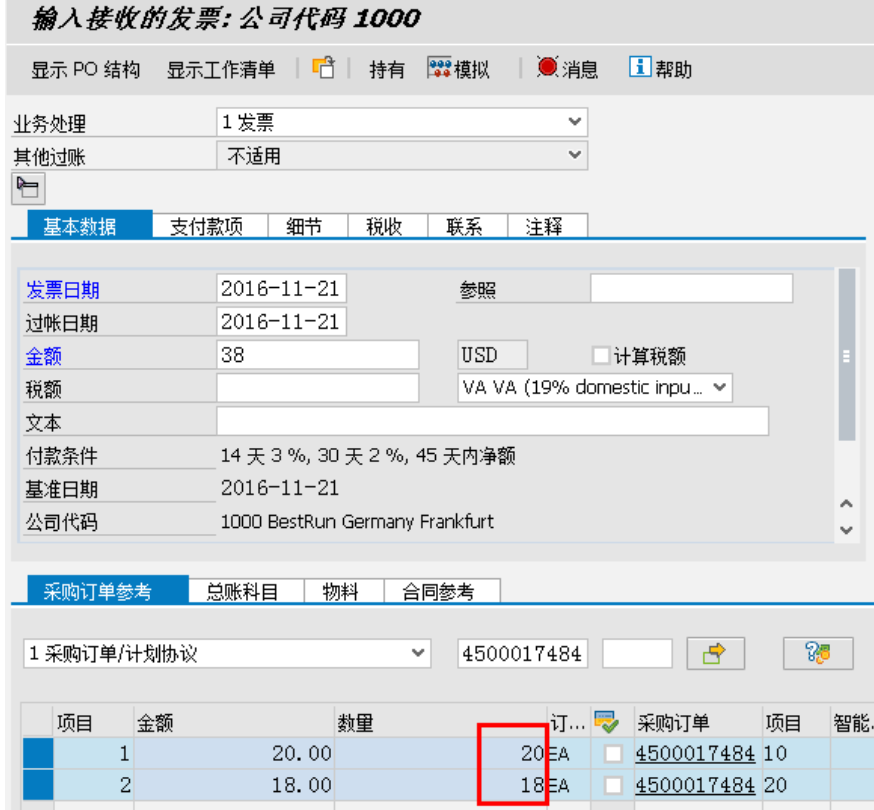This screenshot has height=810, width=874.
Task: Switch to the 合同参考 tab
Action: click(x=442, y=591)
